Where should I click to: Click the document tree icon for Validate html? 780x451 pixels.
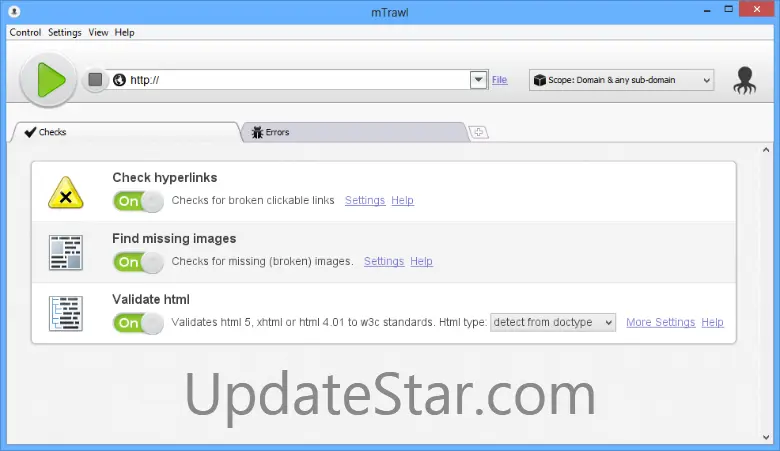point(66,314)
